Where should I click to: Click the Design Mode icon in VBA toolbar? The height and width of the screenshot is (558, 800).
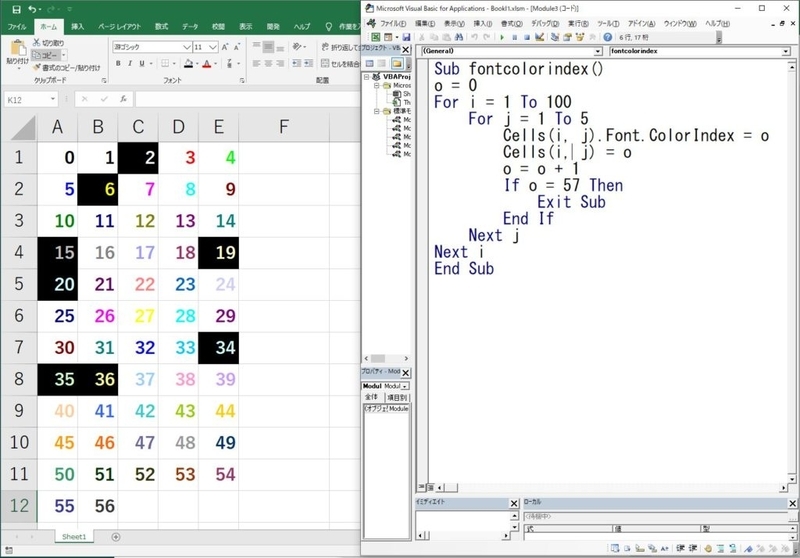(539, 37)
